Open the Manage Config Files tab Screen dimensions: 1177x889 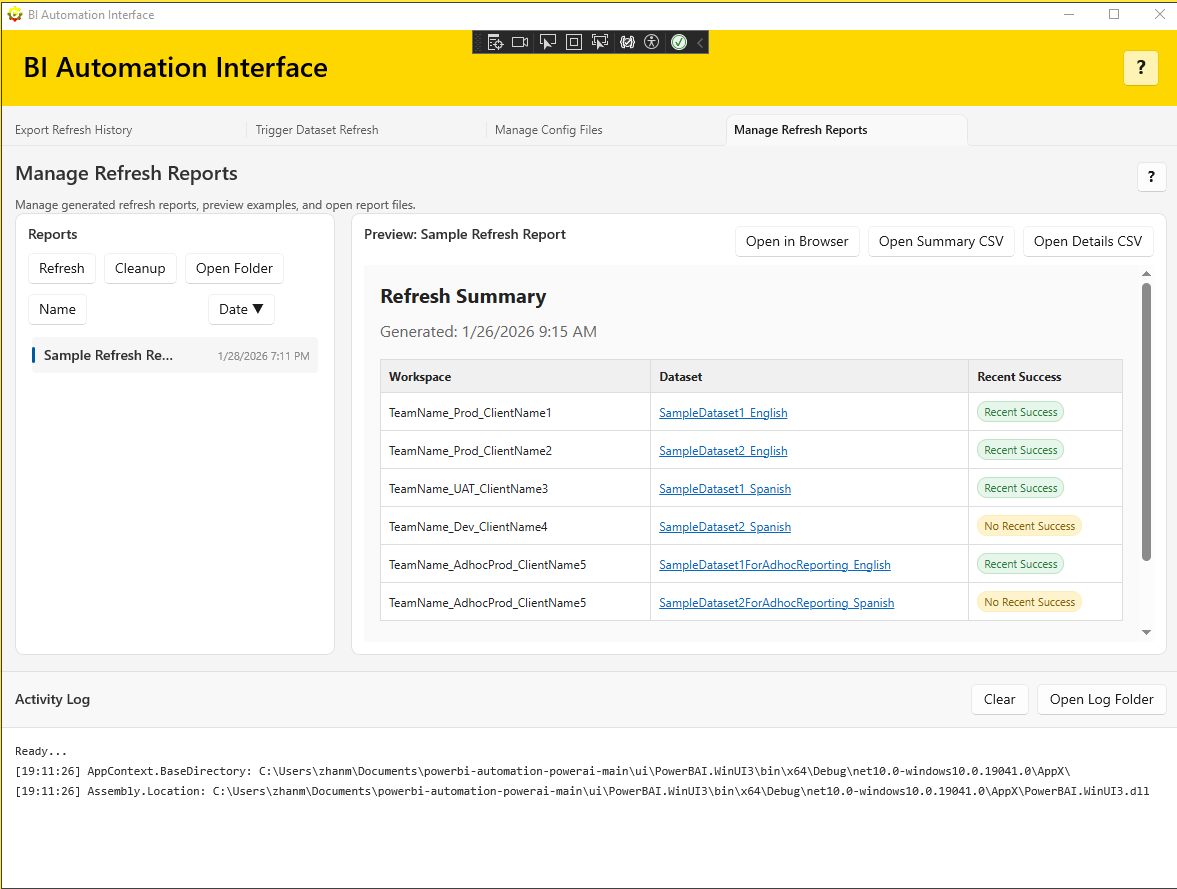coord(548,130)
